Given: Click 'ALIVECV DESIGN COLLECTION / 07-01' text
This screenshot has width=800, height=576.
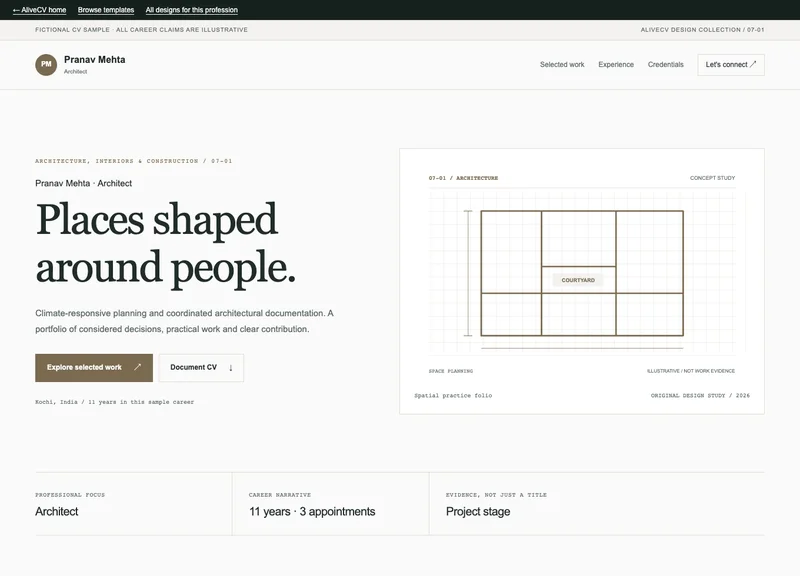Looking at the screenshot, I should pos(702,30).
